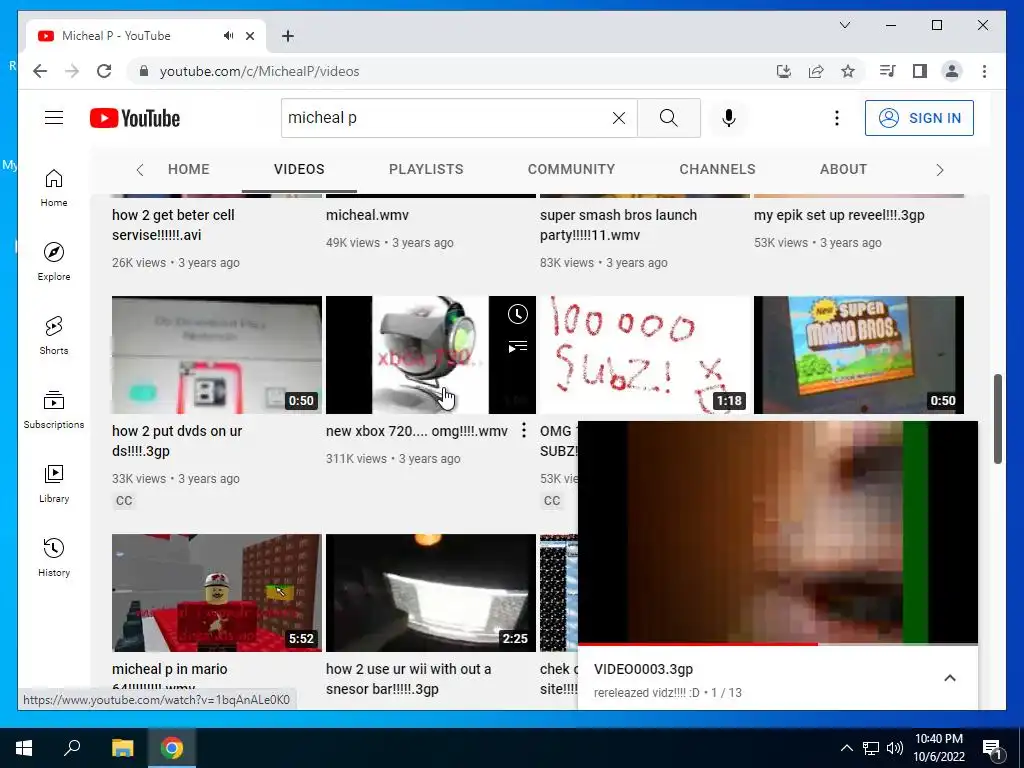Open Super Mario Bros video thumbnail

coord(859,355)
